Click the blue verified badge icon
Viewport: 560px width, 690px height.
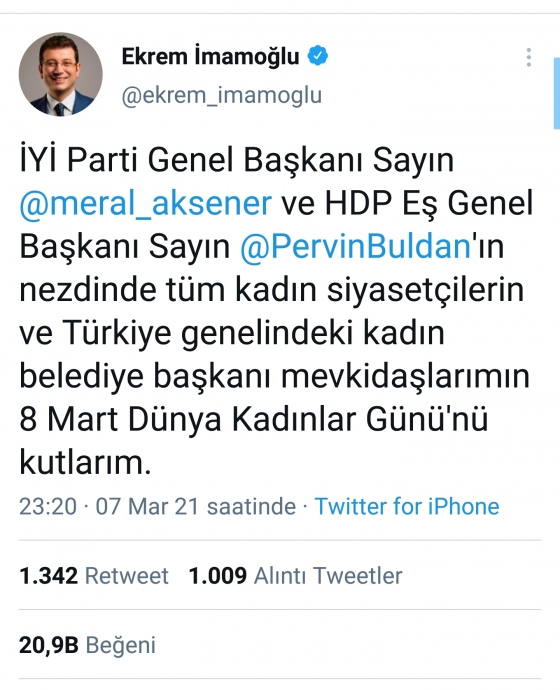[x=318, y=56]
